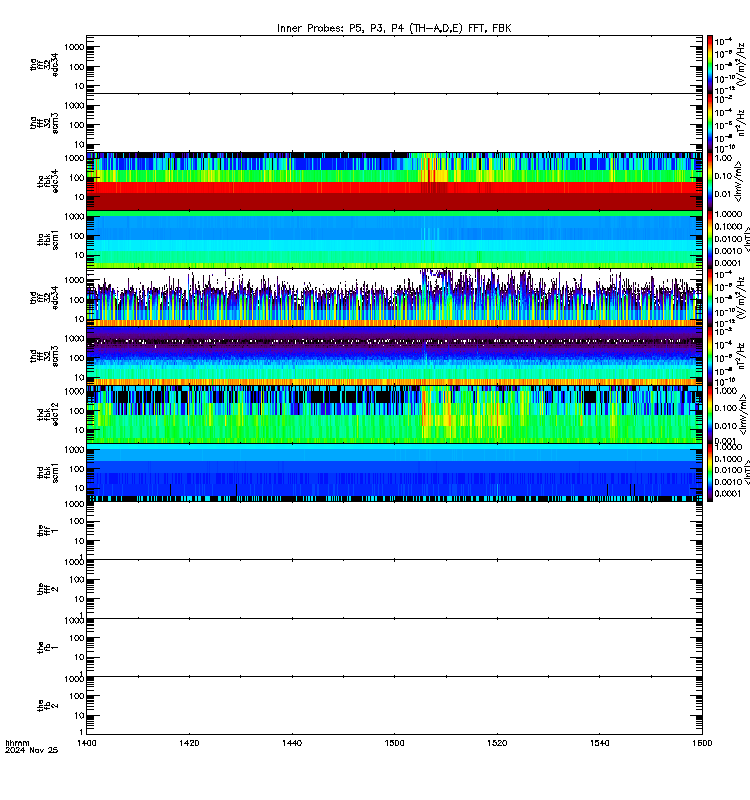This screenshot has height=800, width=750.
Task: Select the 1520 time axis label
Action: (x=497, y=743)
